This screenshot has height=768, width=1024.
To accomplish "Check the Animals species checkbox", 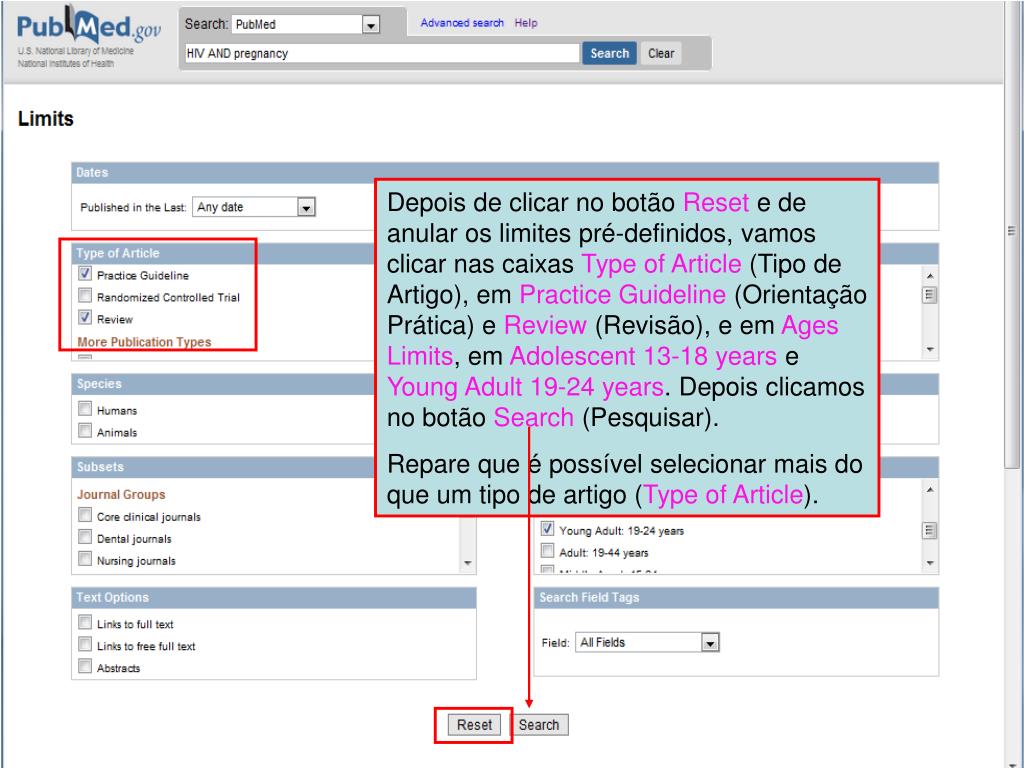I will [85, 431].
